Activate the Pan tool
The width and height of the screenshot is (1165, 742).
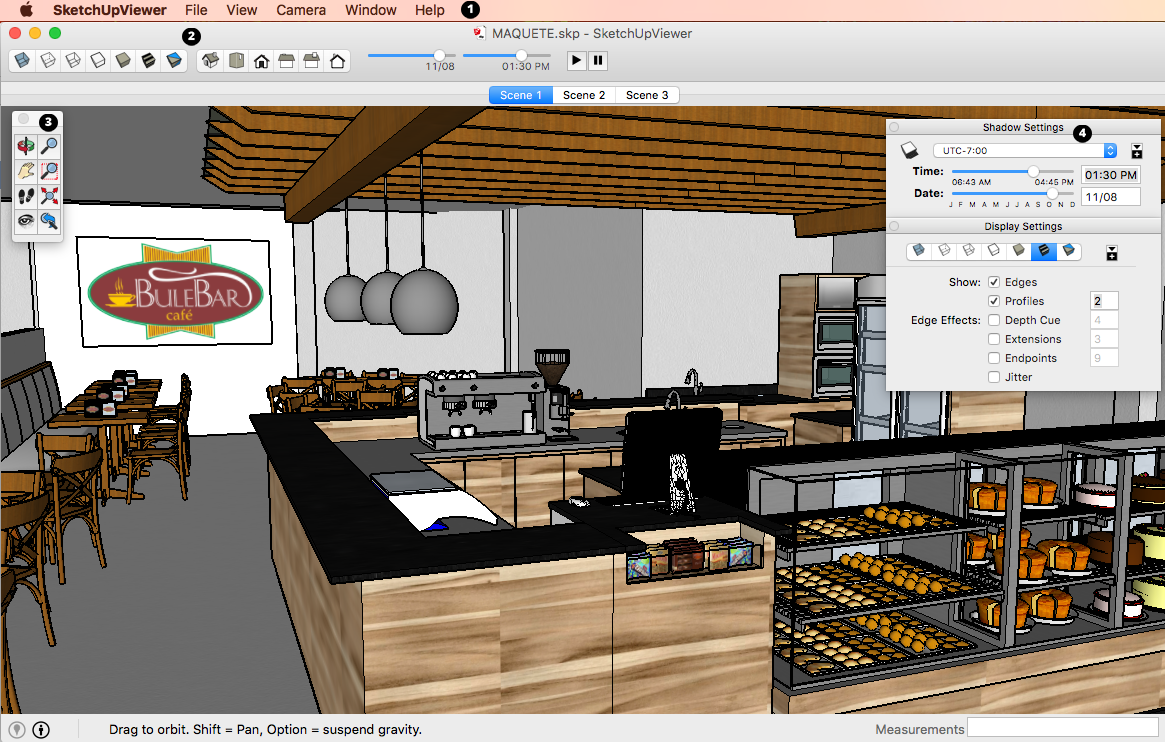(x=25, y=170)
